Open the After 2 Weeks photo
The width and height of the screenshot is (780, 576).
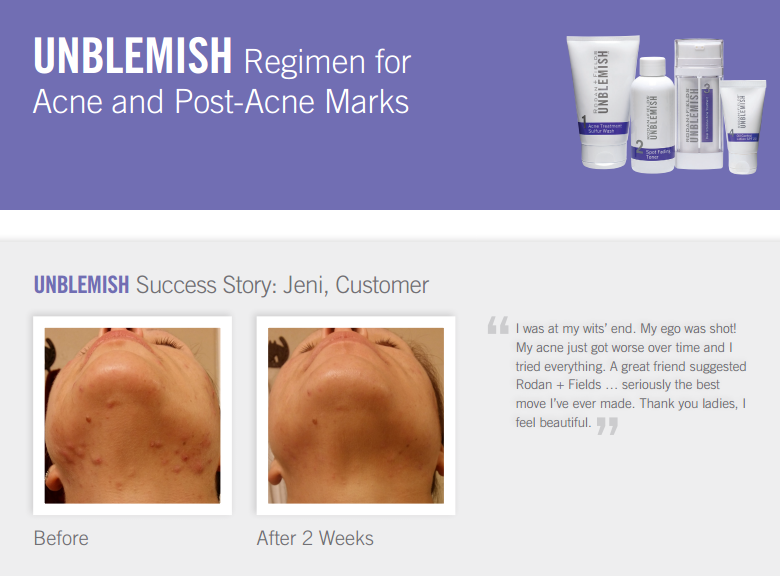(x=356, y=415)
